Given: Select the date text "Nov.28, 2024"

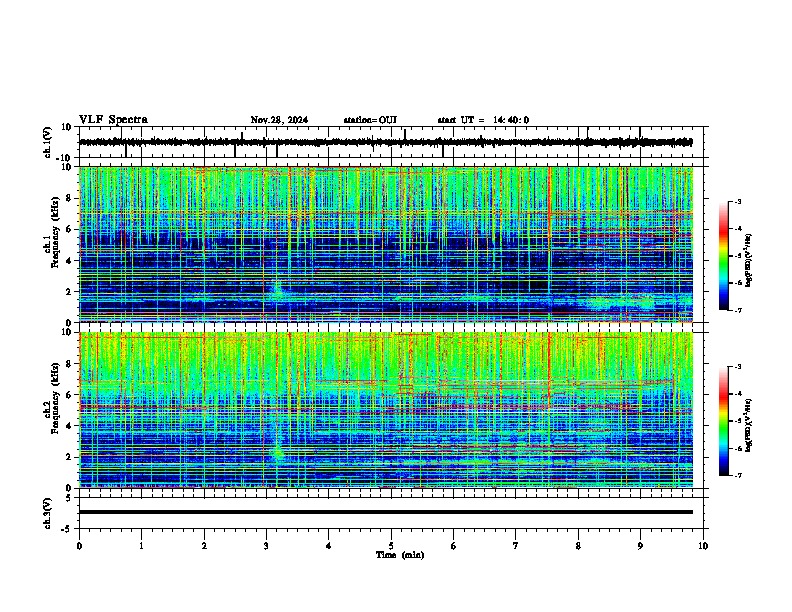Looking at the screenshot, I should pos(279,120).
